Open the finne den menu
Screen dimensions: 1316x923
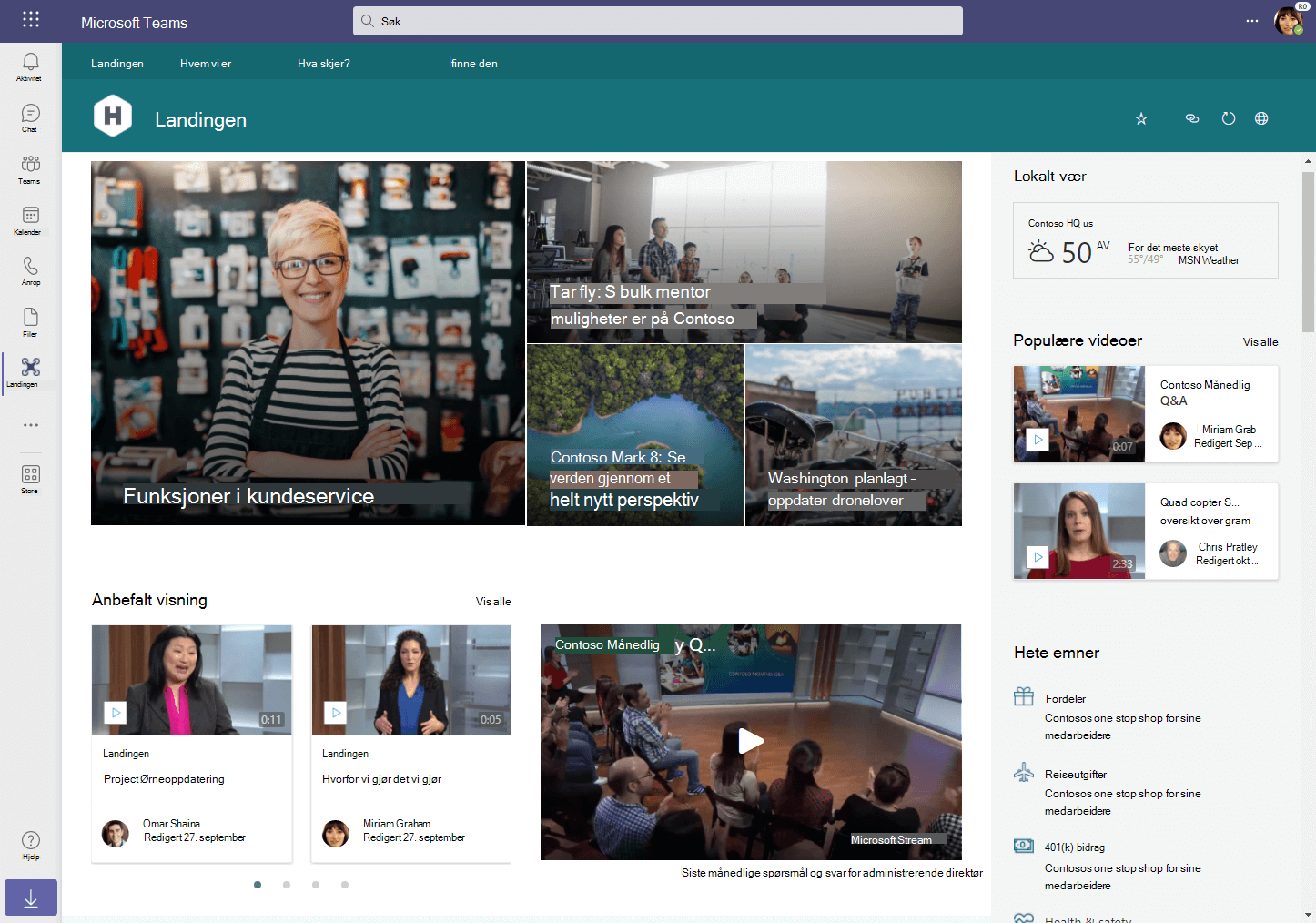474,64
